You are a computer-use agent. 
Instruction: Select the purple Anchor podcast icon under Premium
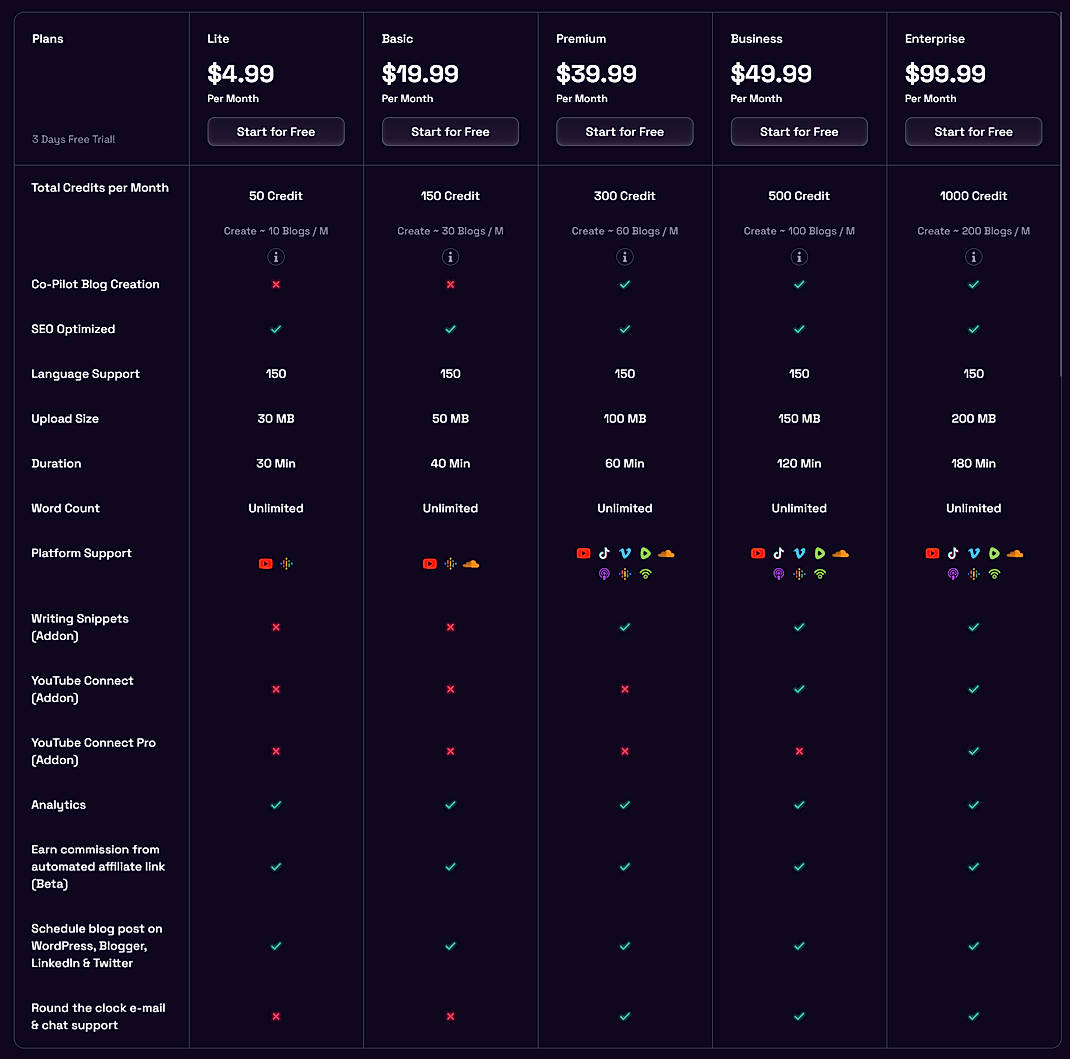pyautogui.click(x=604, y=574)
